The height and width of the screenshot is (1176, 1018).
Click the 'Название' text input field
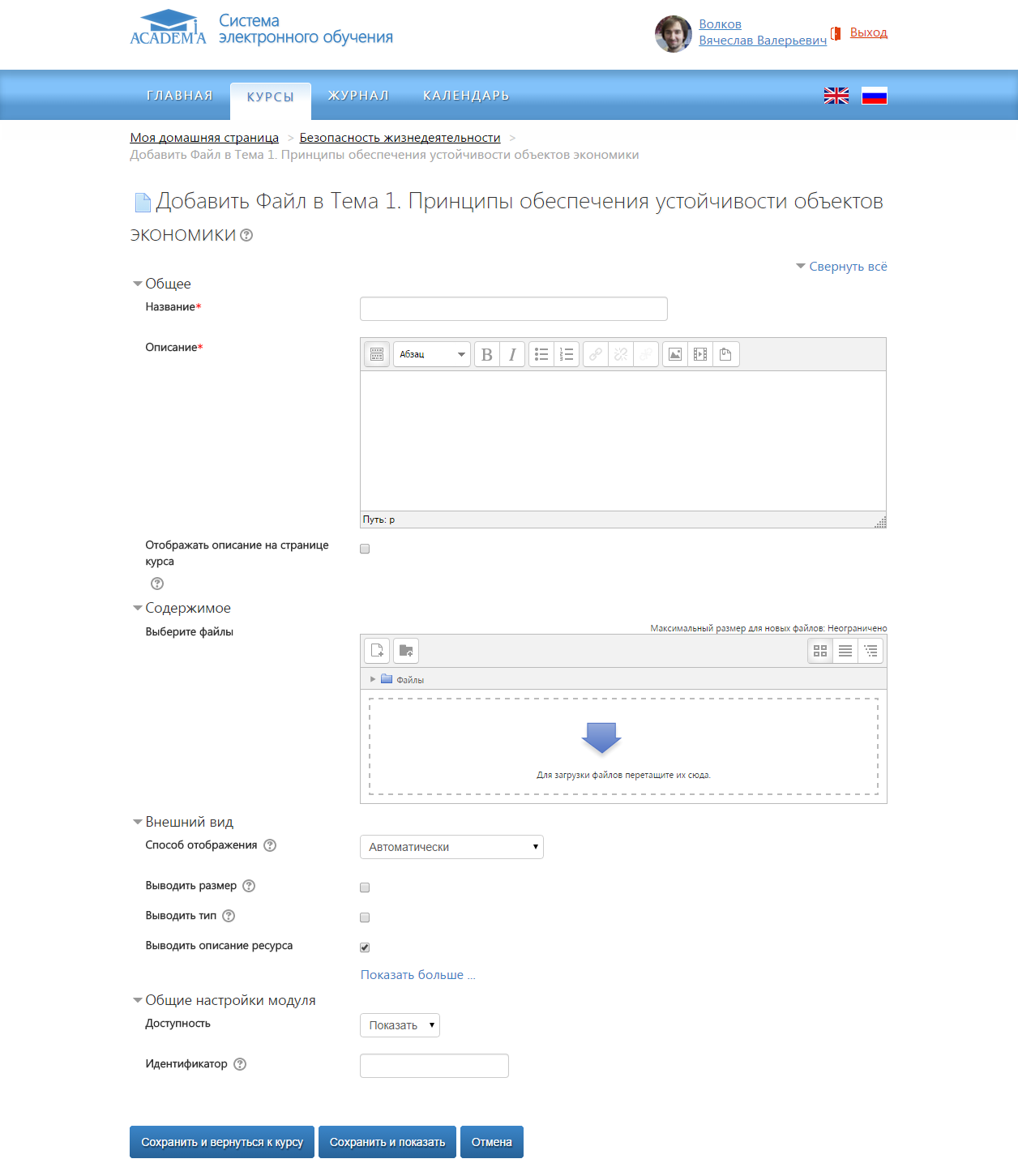[513, 309]
